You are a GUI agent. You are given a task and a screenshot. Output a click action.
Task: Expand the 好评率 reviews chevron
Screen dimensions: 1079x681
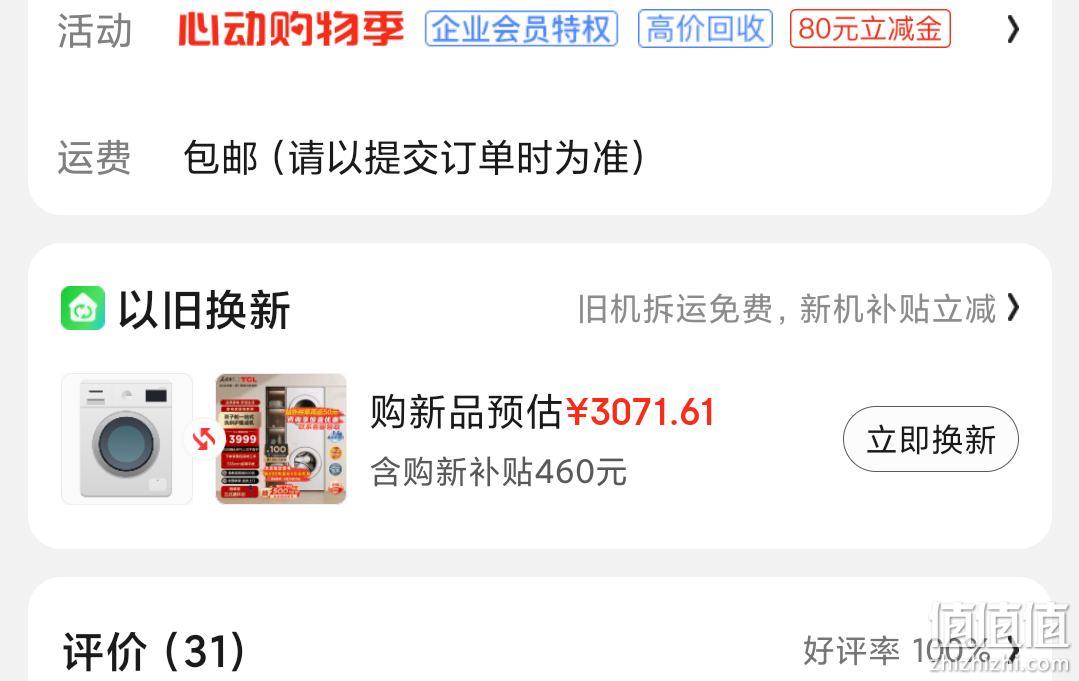tap(1012, 650)
